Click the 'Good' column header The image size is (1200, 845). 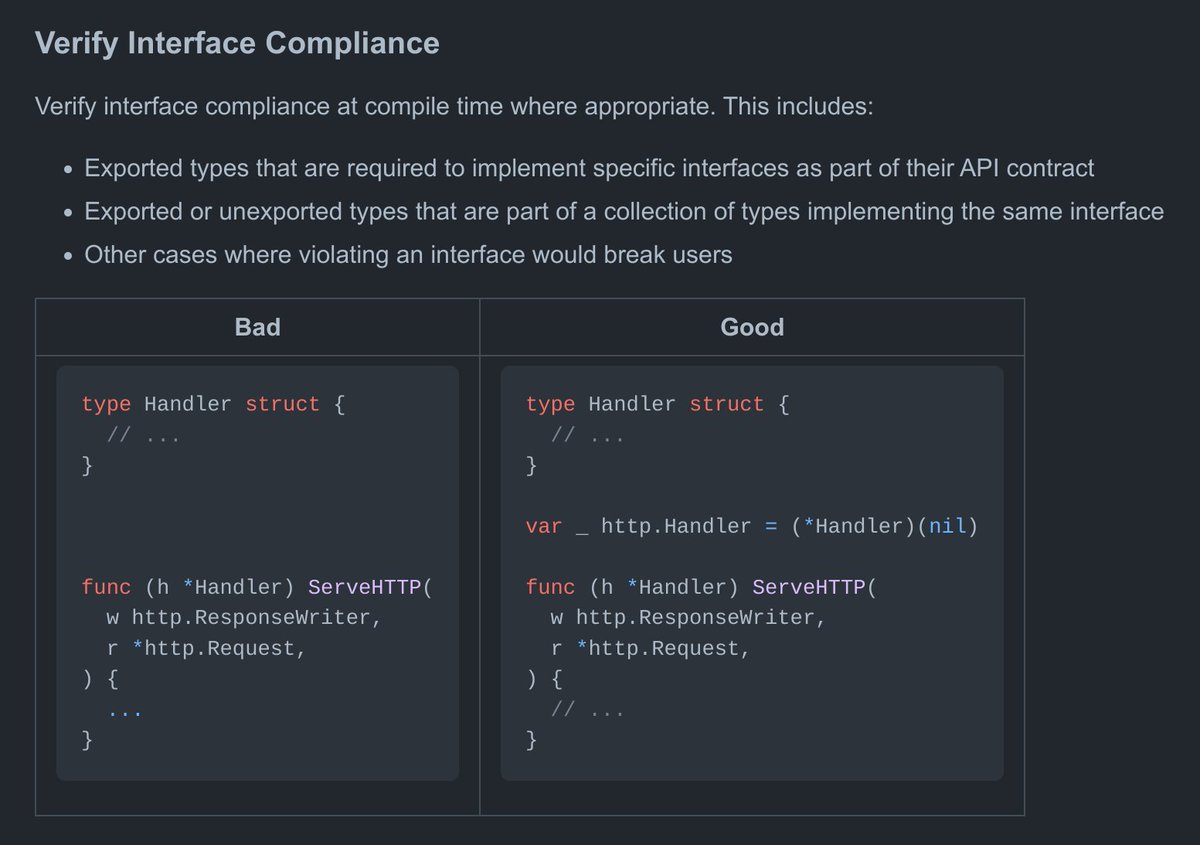point(752,327)
